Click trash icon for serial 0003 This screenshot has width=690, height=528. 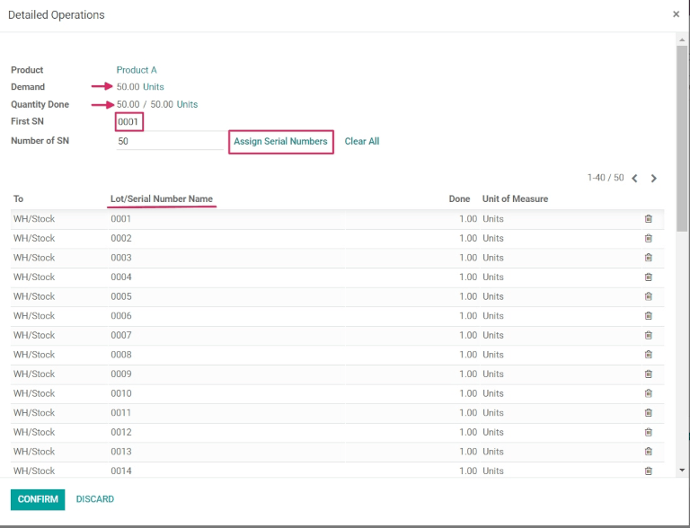[648, 258]
